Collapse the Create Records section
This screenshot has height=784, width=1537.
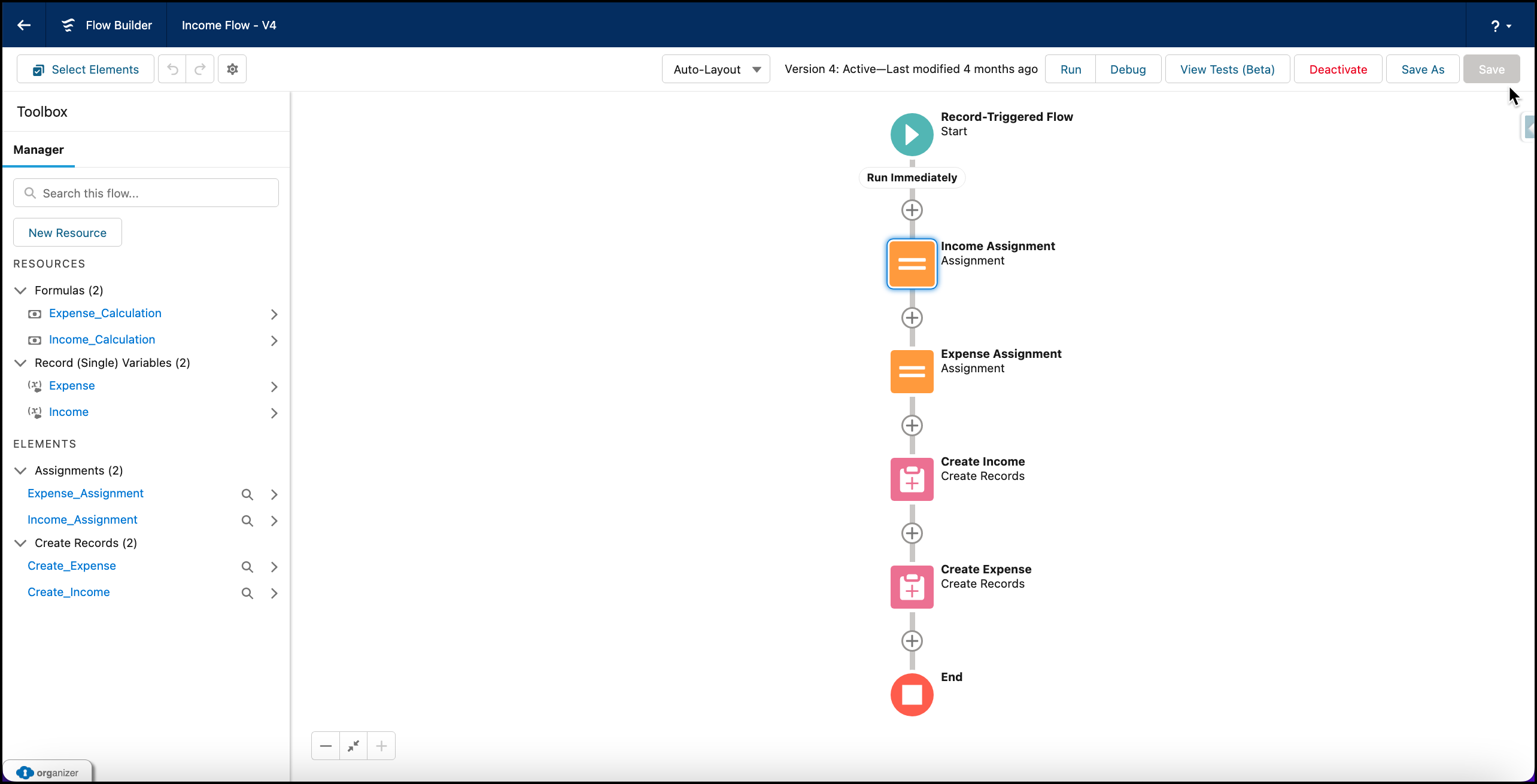click(x=20, y=543)
